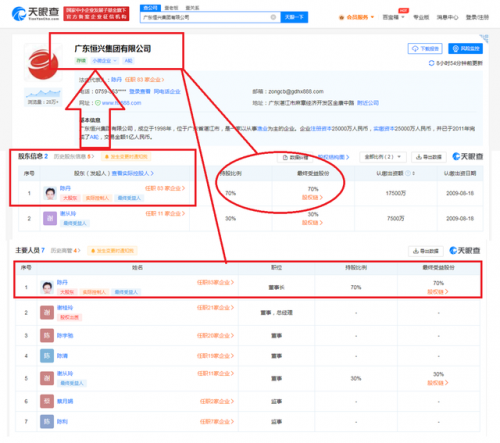Viewport: 500px width, 443px height.
Task: Click the orange change-alert button beside 股东信息
Action: [x=127, y=157]
